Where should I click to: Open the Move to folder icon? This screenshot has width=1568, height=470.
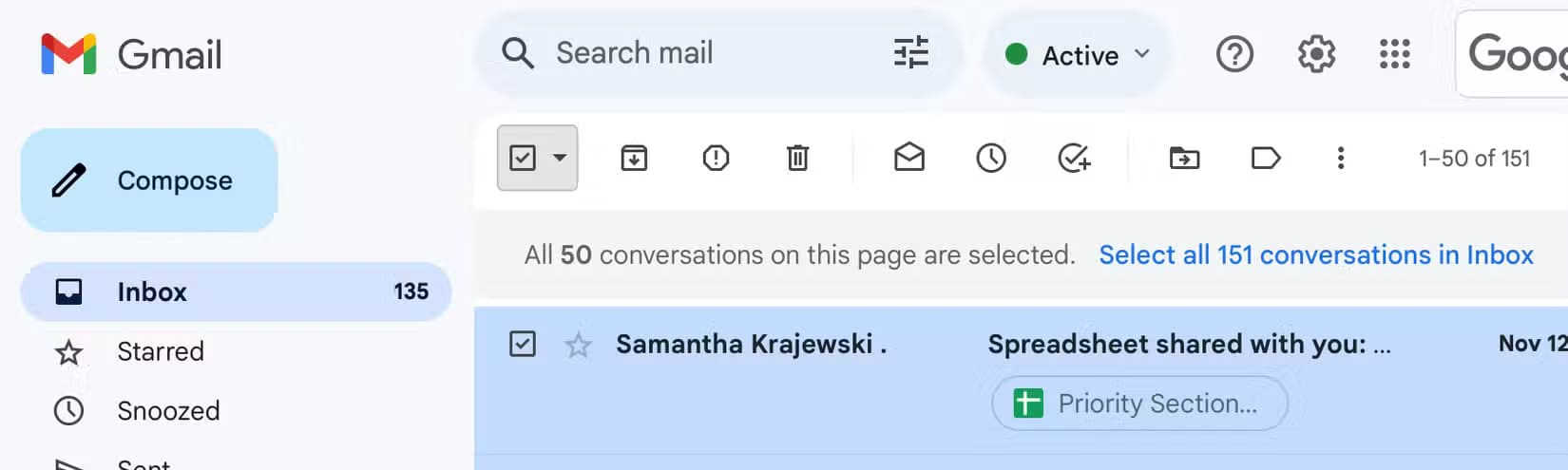point(1184,158)
